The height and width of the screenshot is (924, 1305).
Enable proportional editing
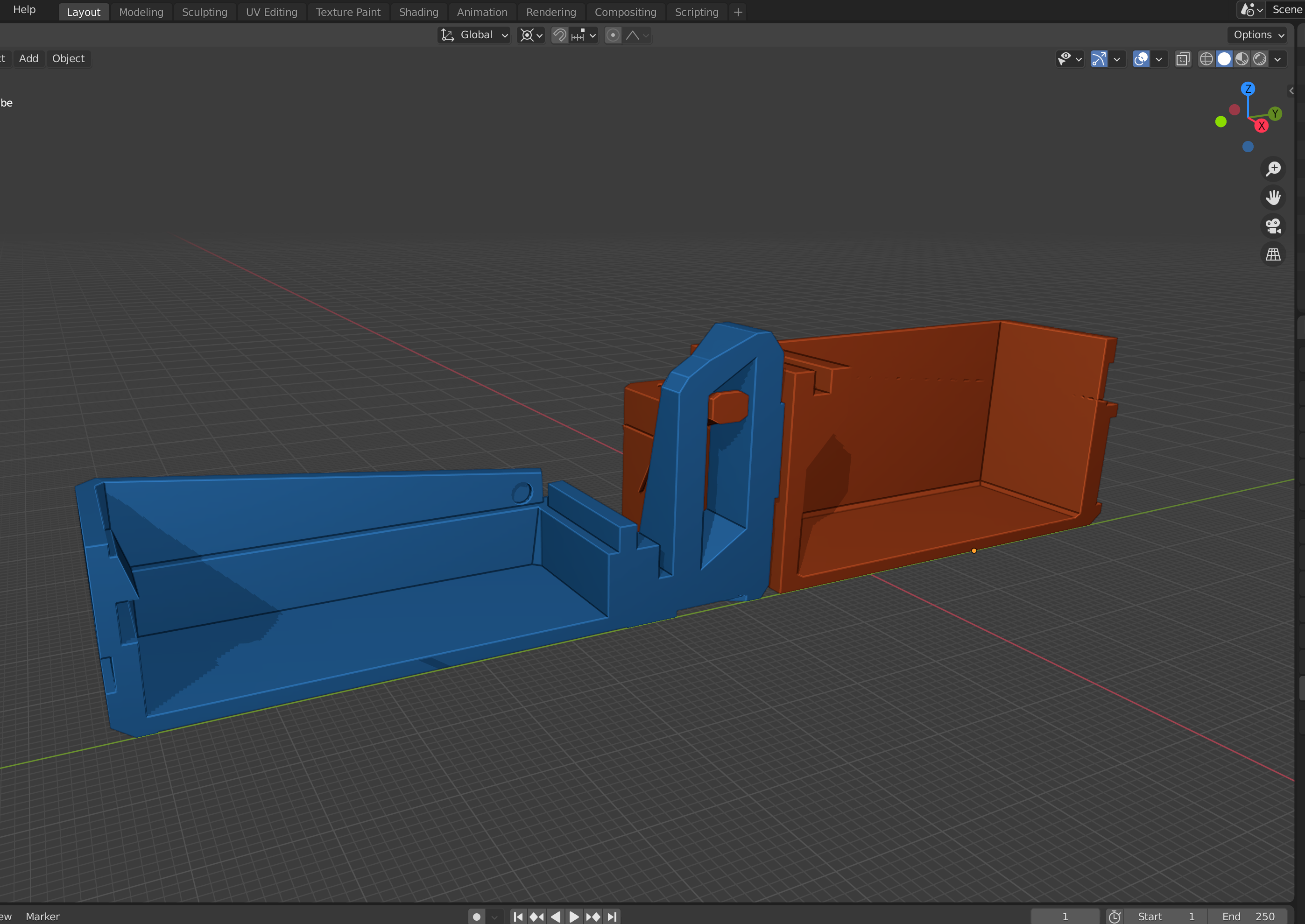point(613,35)
